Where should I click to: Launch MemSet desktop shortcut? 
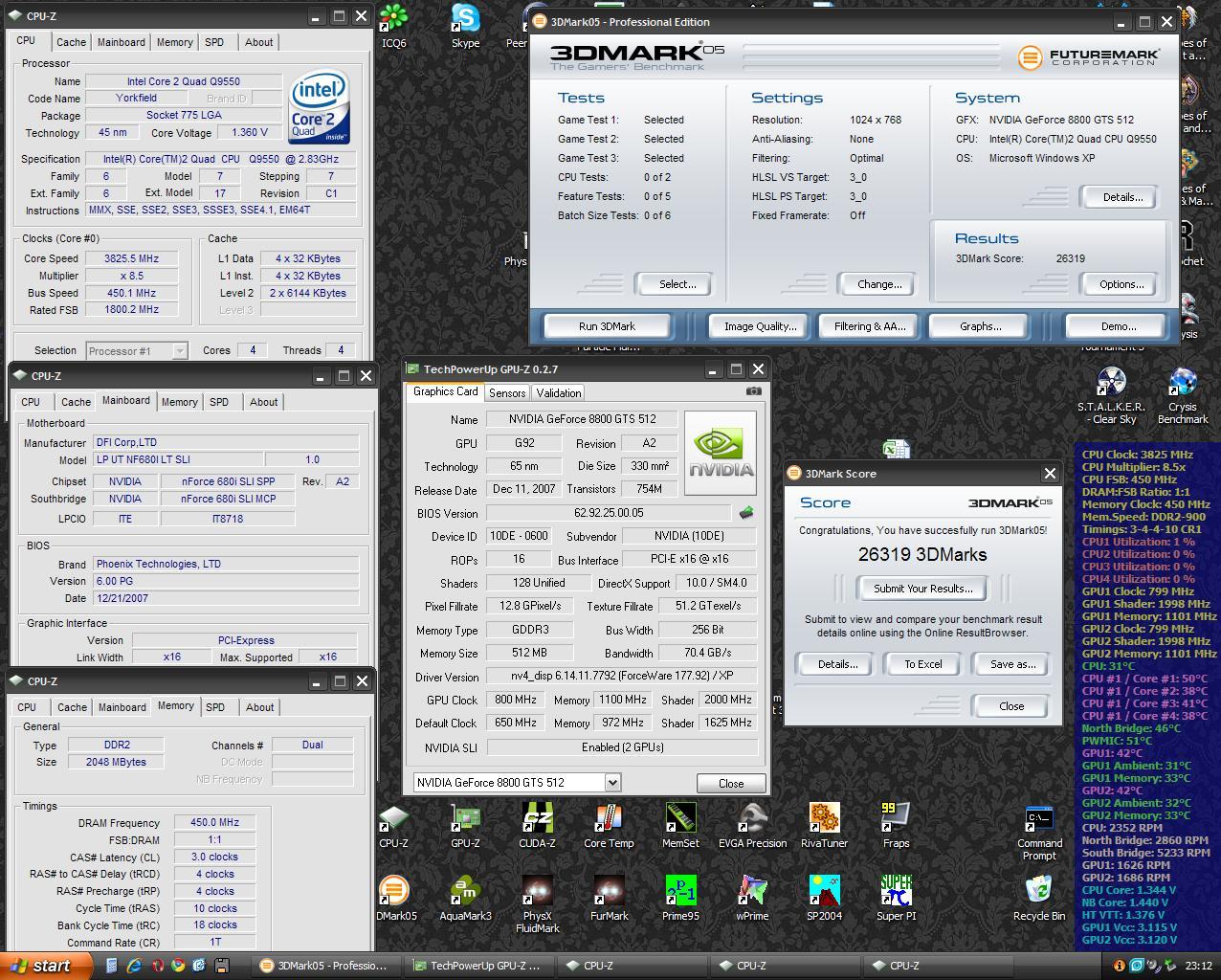tap(680, 826)
